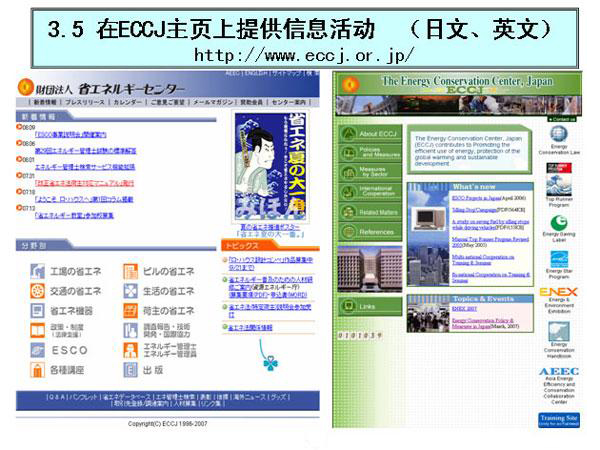Open メールマガジン in the top navigation

pyautogui.click(x=213, y=102)
